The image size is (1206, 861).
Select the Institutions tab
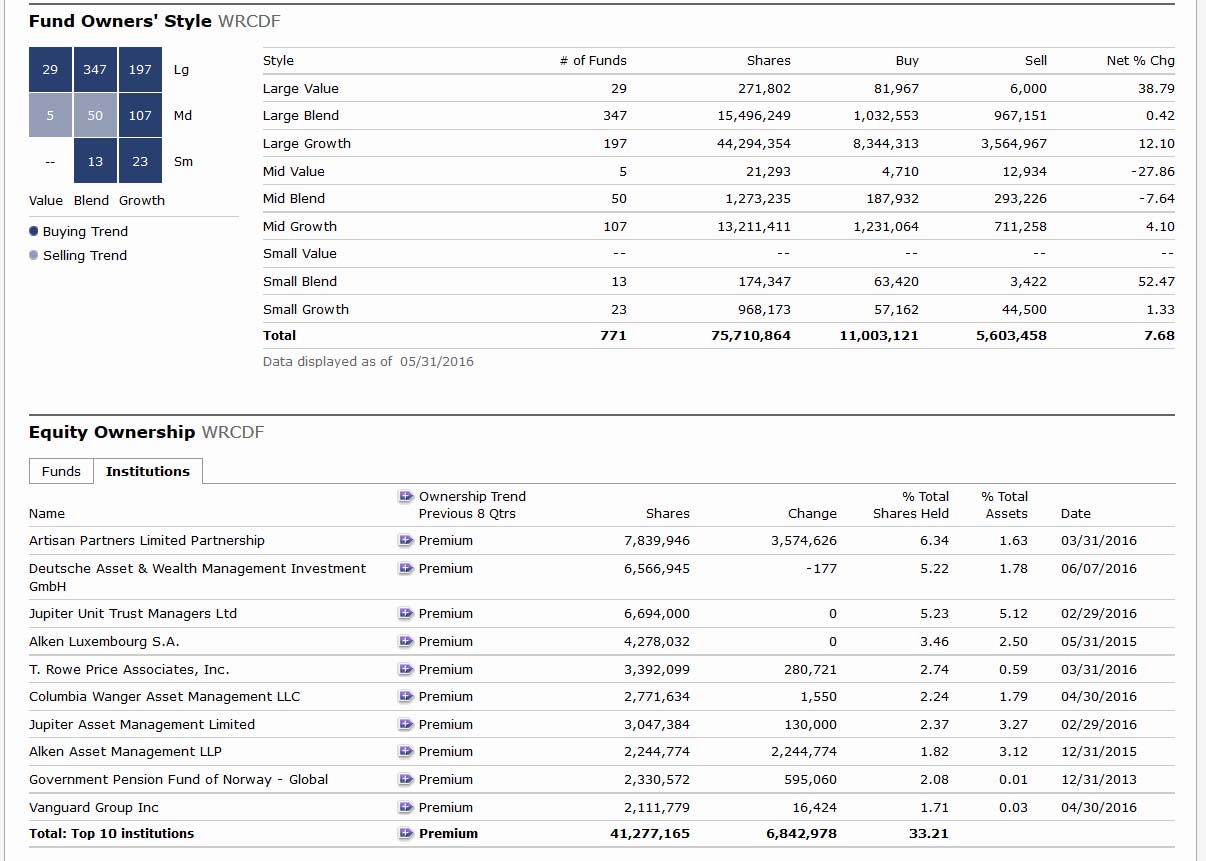[x=148, y=471]
